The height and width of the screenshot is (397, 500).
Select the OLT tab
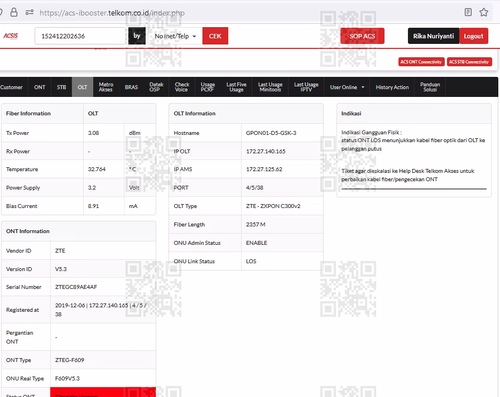coord(82,87)
